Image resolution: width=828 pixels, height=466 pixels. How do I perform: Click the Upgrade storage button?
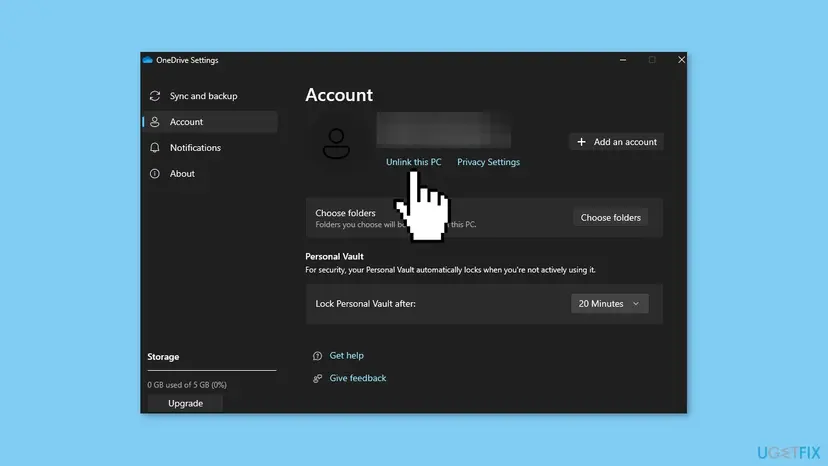pyautogui.click(x=185, y=404)
